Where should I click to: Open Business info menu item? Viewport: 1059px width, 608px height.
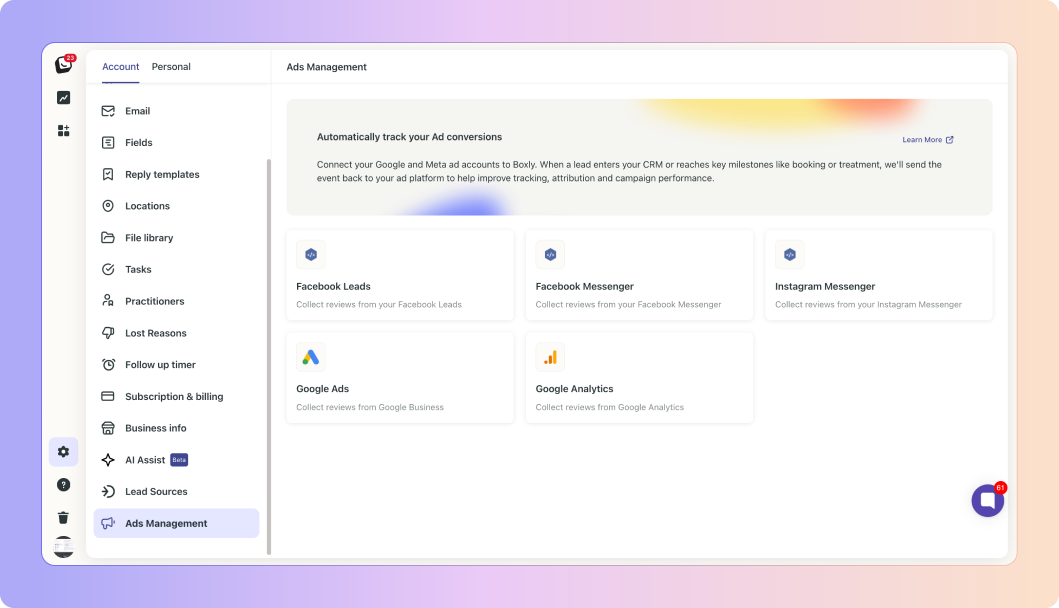coord(176,428)
